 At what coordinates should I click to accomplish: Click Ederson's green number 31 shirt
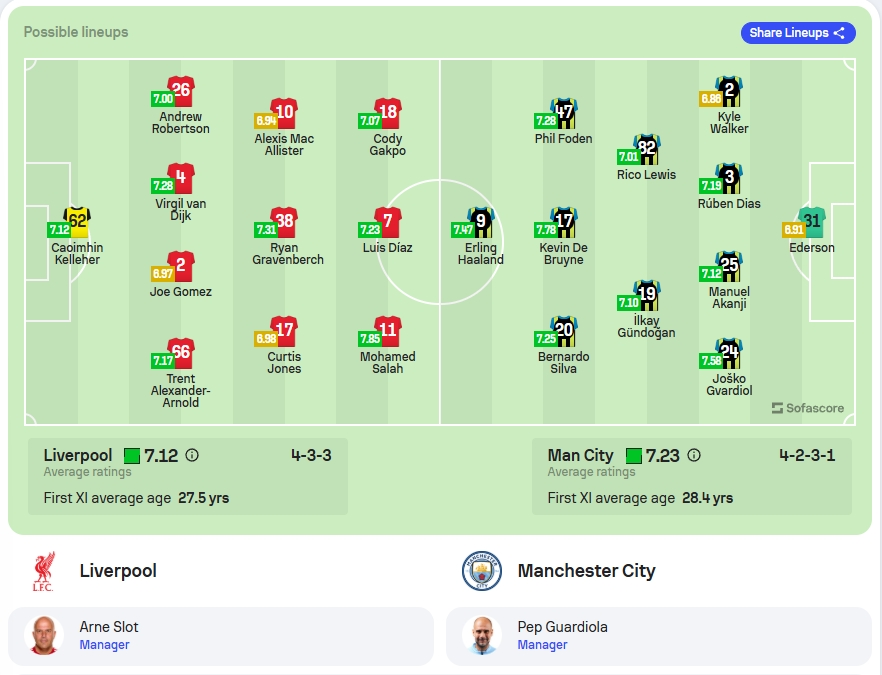pyautogui.click(x=812, y=223)
